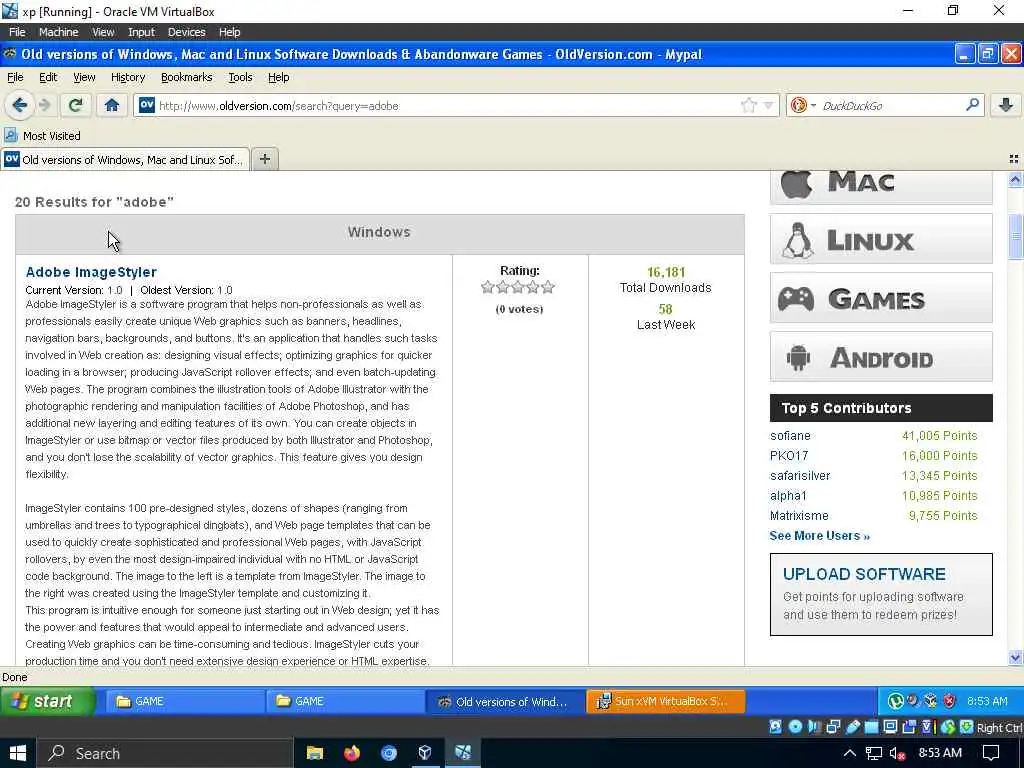This screenshot has width=1024, height=768.
Task: Click the VirtualBox hard disk status icon
Action: point(775,726)
